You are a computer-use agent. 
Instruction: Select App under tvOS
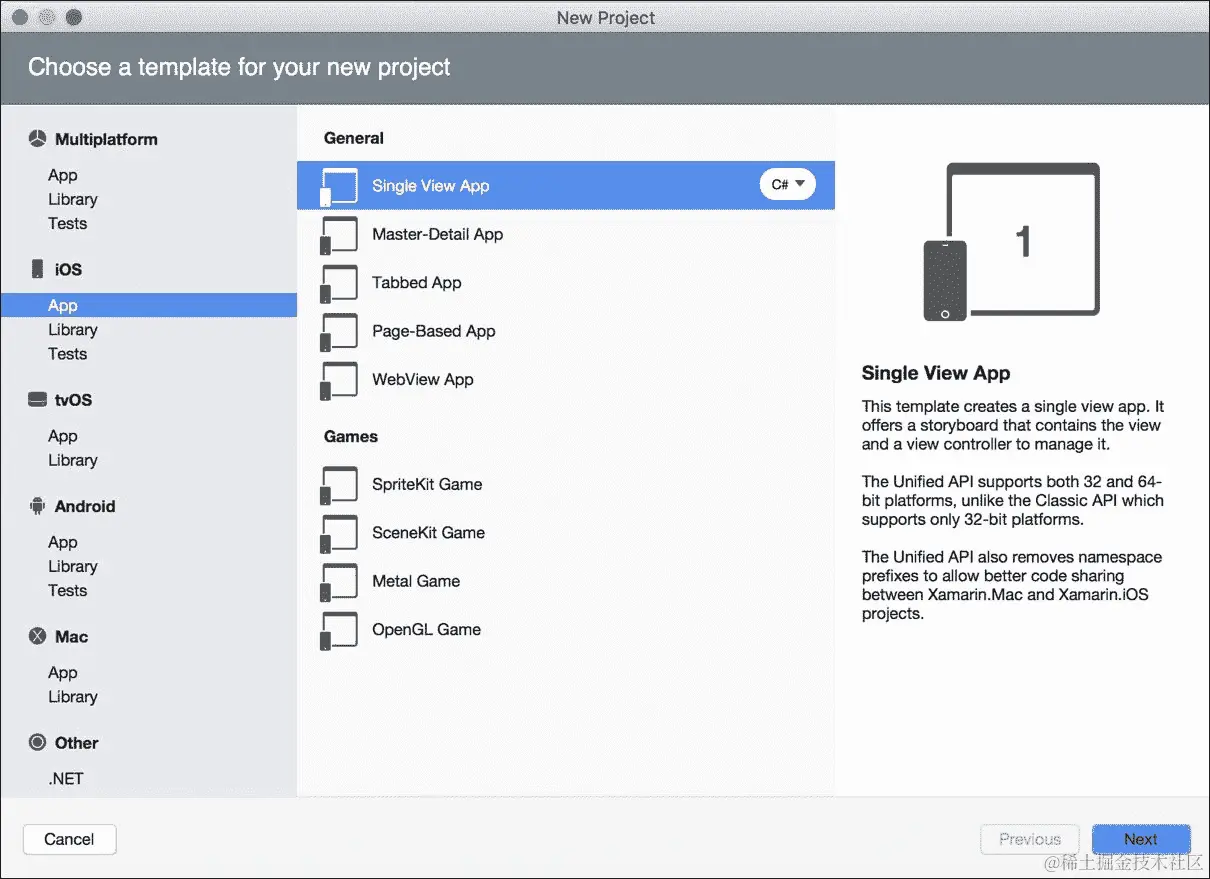63,436
